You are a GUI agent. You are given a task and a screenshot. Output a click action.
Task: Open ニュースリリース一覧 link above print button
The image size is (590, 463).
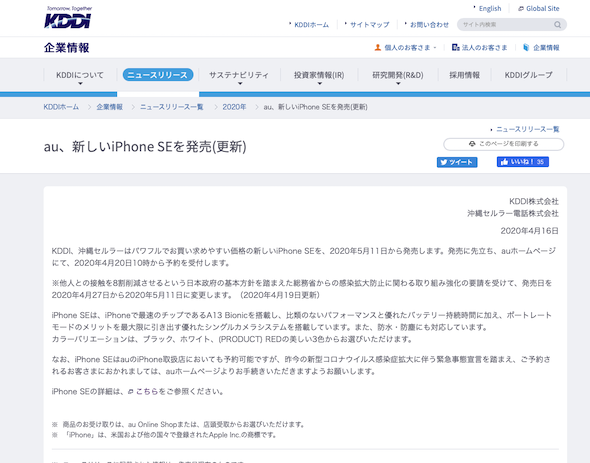pyautogui.click(x=528, y=129)
